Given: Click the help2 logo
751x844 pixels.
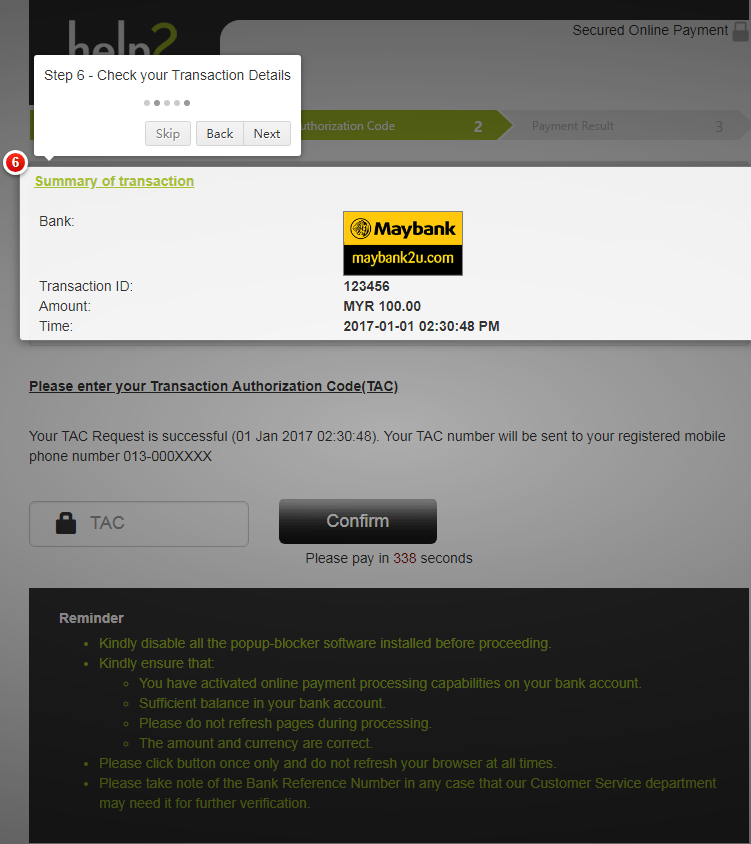Looking at the screenshot, I should click(x=123, y=39).
